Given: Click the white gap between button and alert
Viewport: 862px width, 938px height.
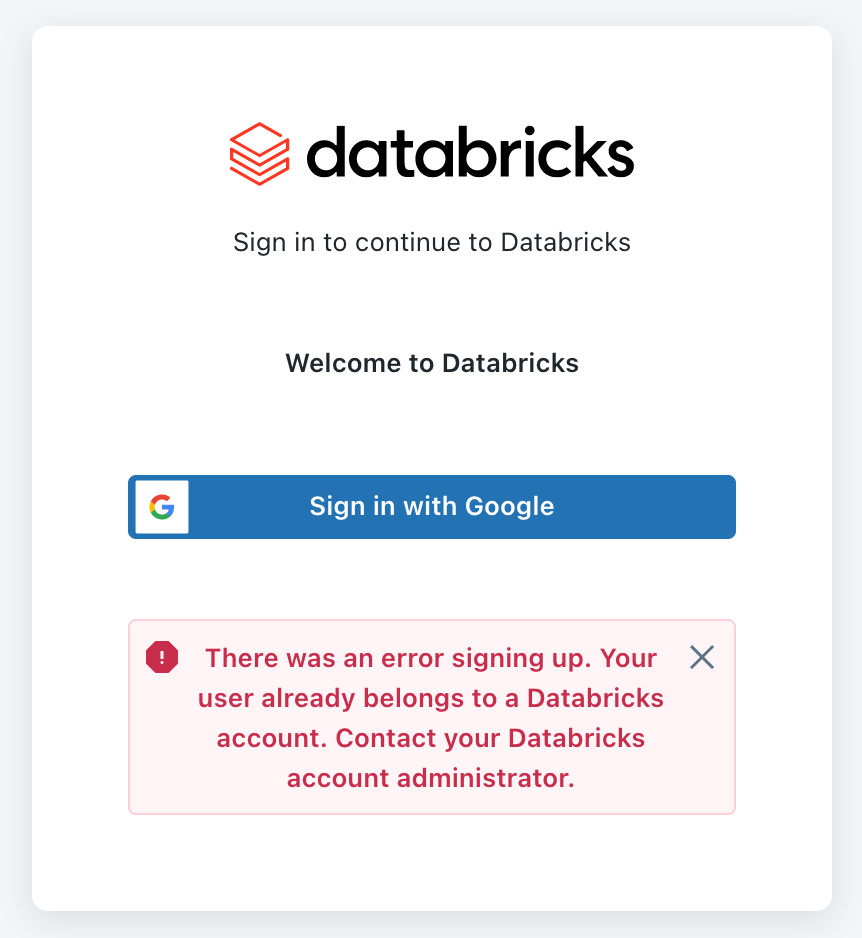Looking at the screenshot, I should point(431,580).
